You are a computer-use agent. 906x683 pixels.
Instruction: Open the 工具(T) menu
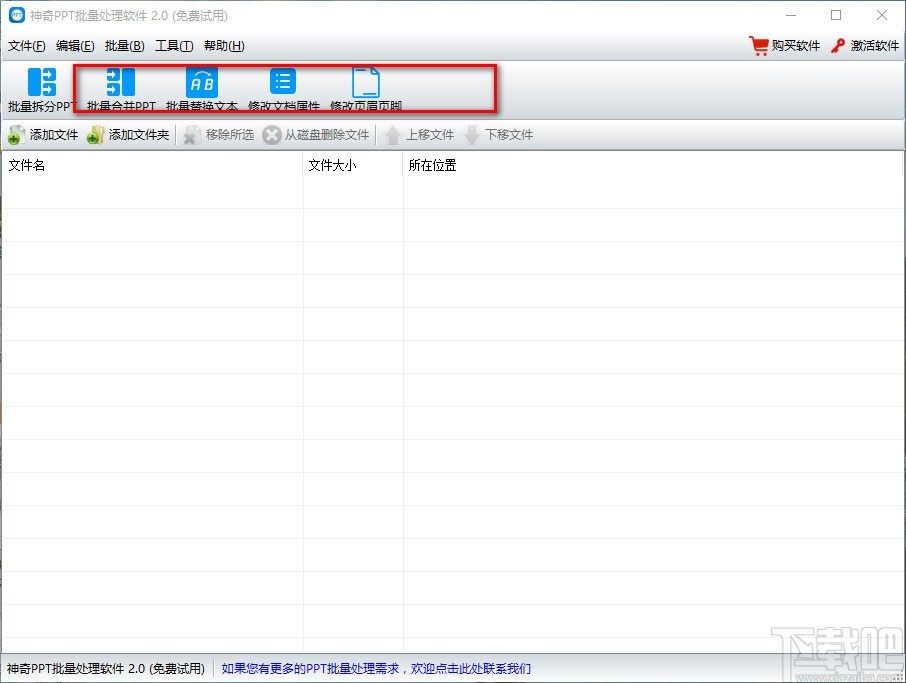click(174, 46)
